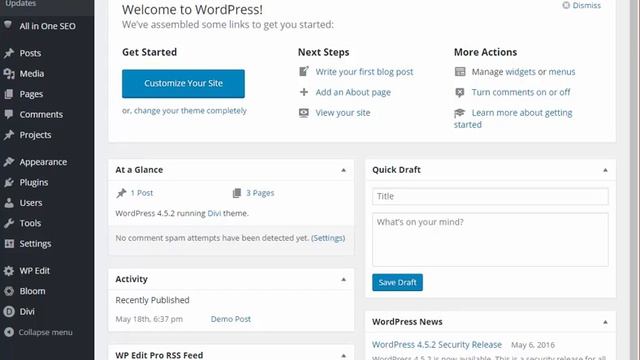Click the WP Edit gear icon
640x360 pixels.
pos(9,271)
